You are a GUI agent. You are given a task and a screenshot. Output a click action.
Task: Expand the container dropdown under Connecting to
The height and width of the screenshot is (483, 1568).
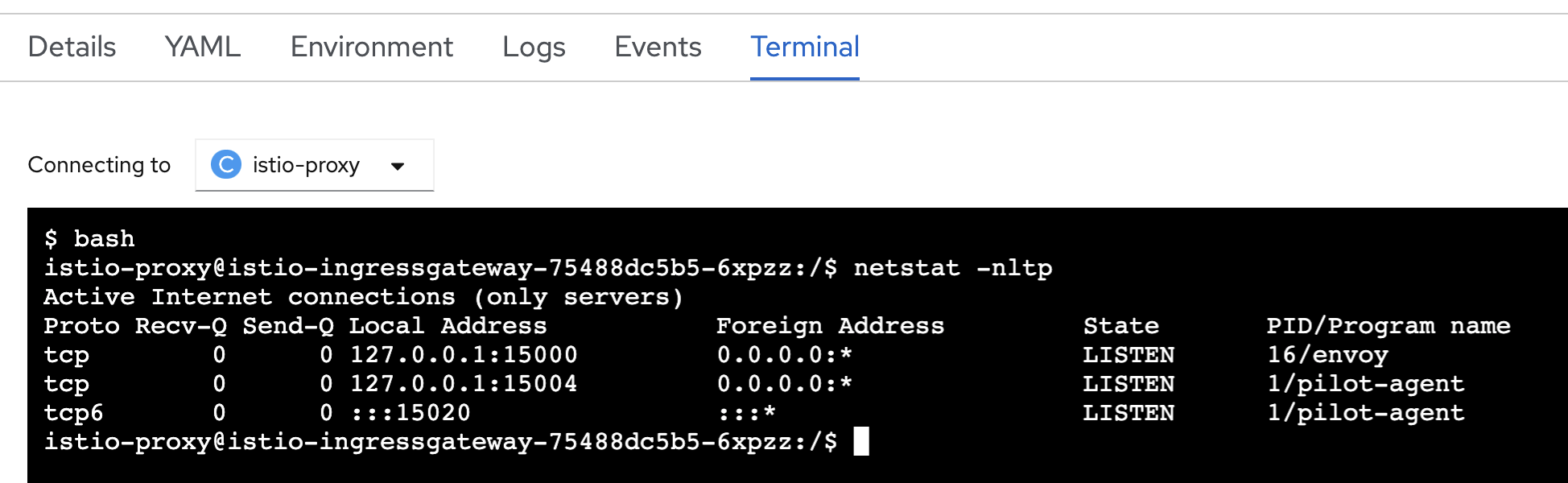(x=314, y=165)
